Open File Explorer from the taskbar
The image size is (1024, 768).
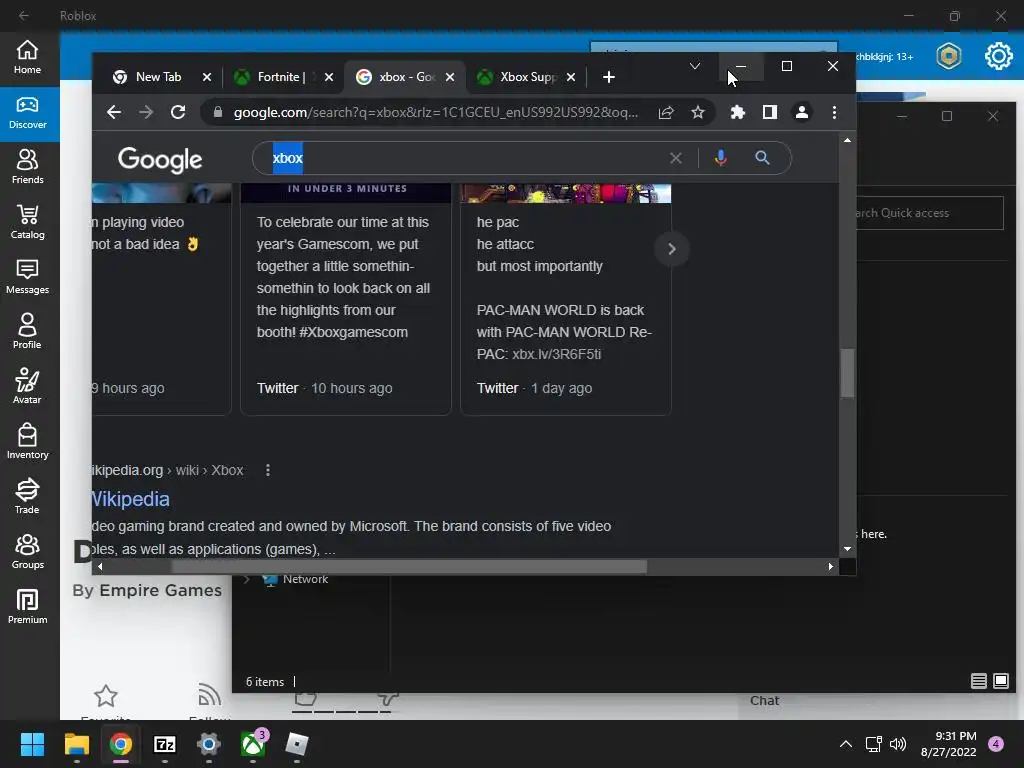tap(76, 744)
